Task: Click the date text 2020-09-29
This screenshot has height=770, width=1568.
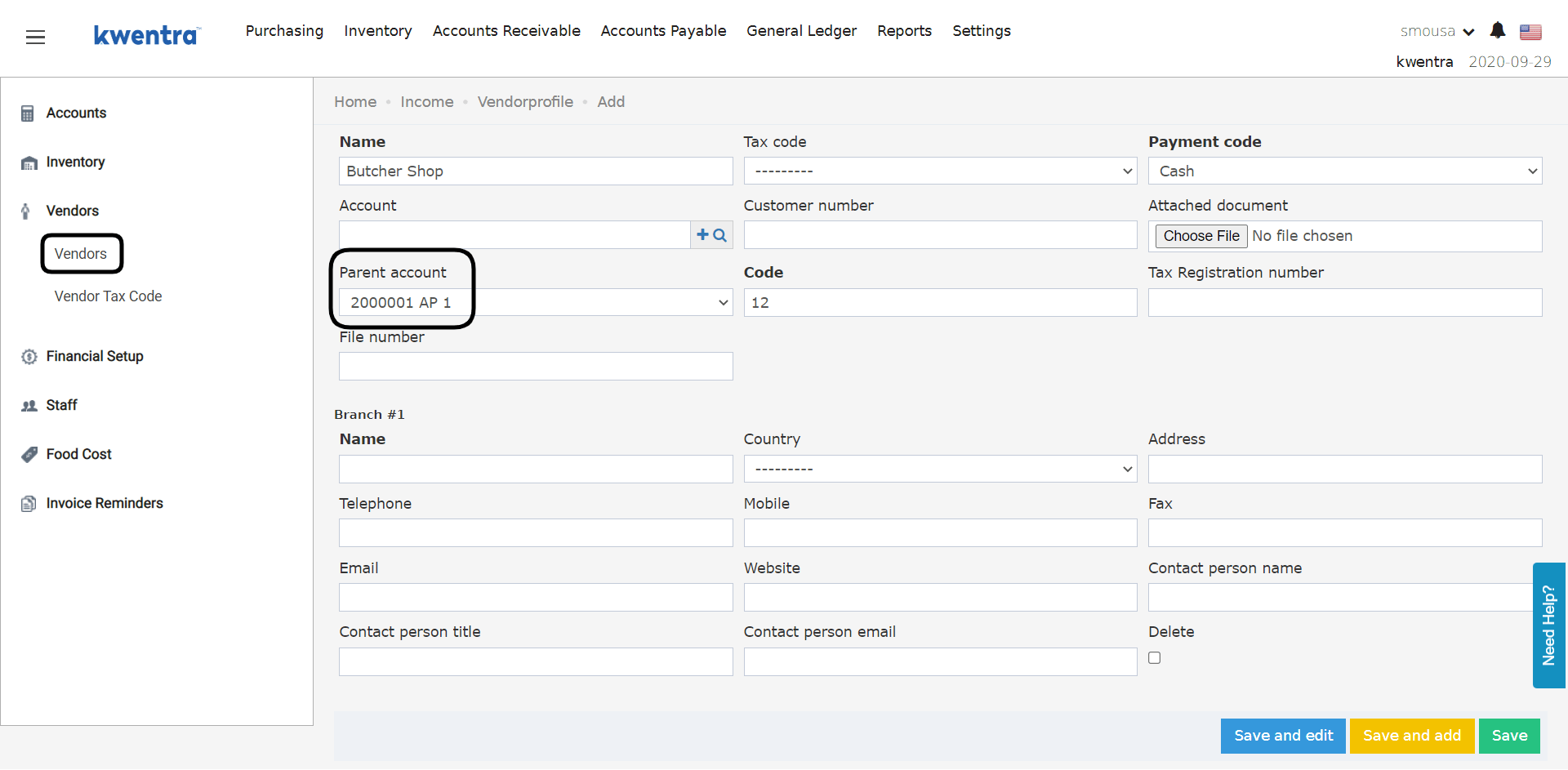Action: click(1510, 62)
